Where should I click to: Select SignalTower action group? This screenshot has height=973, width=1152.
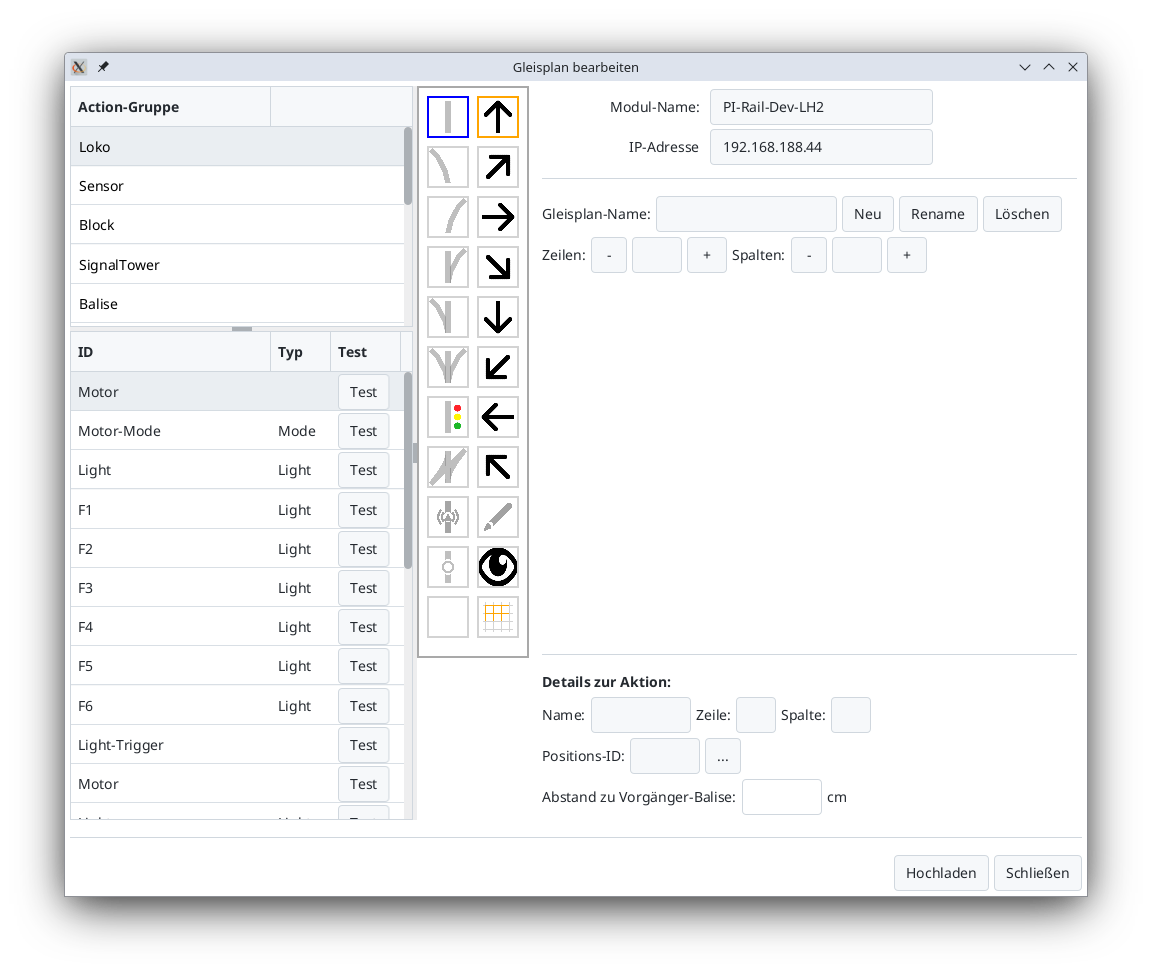tap(238, 265)
